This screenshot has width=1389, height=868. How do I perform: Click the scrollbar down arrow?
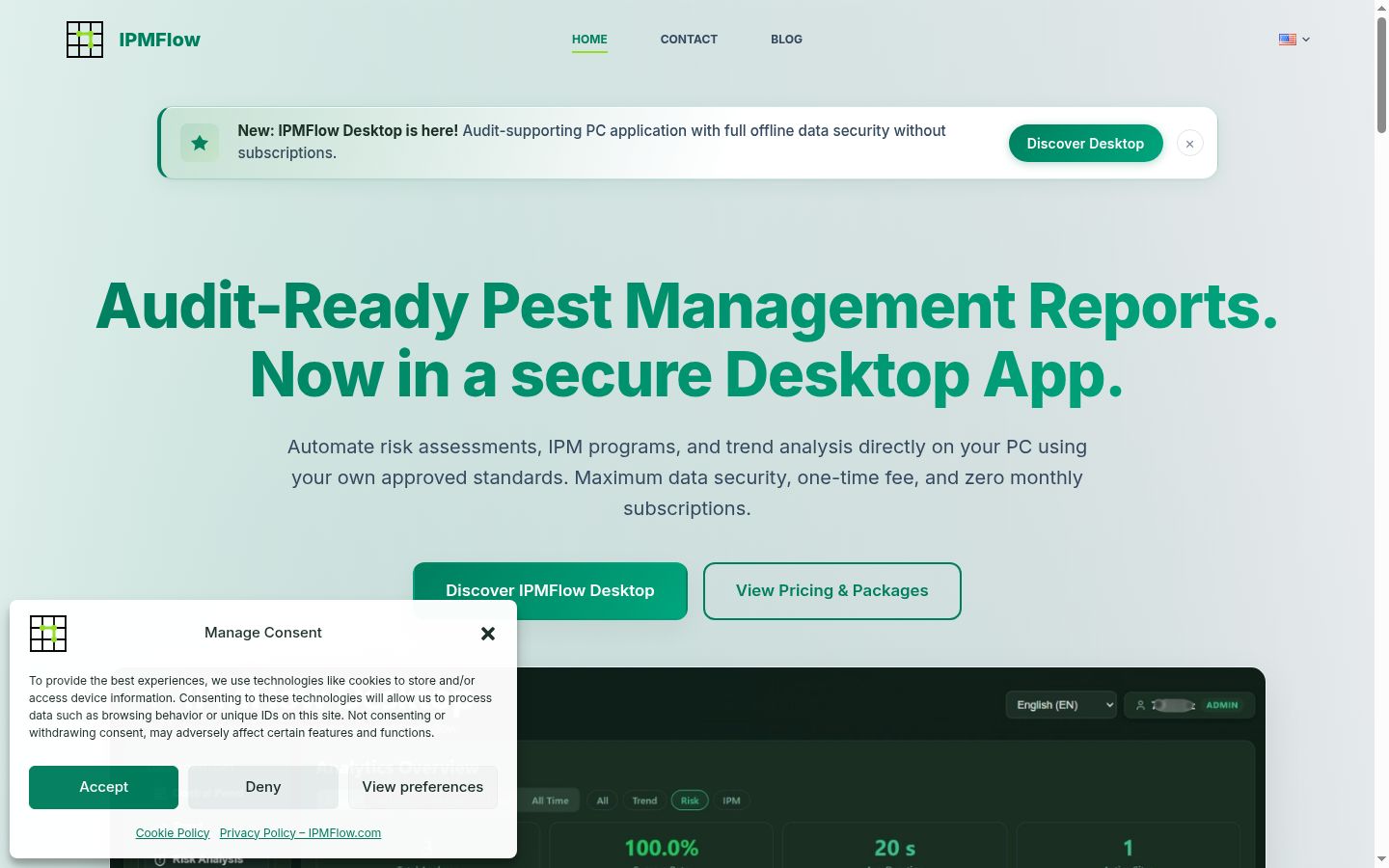(1381, 859)
